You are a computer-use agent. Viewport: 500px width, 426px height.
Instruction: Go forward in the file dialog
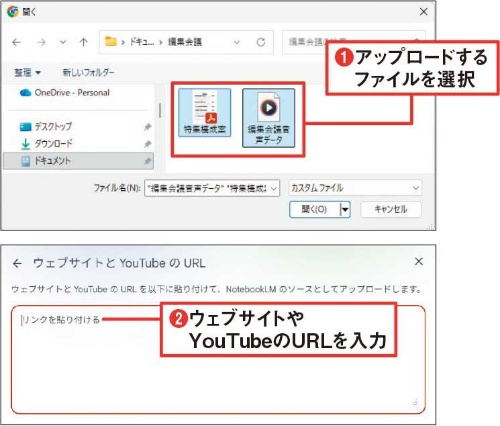pyautogui.click(x=41, y=42)
